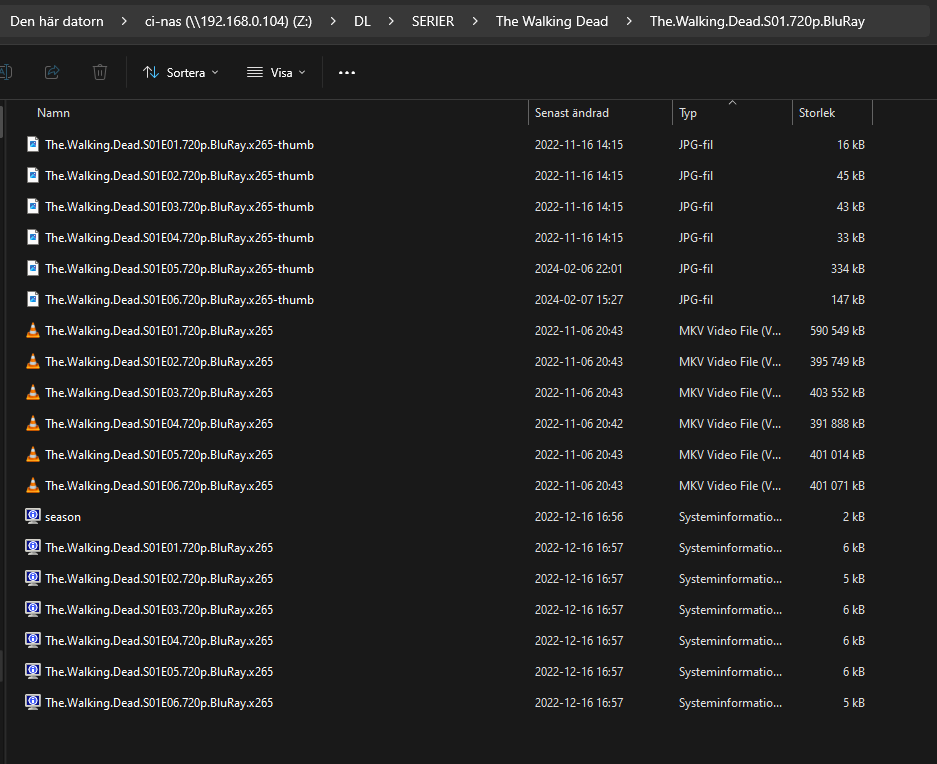Click the system information icon beside season
The image size is (937, 764).
coord(33,517)
